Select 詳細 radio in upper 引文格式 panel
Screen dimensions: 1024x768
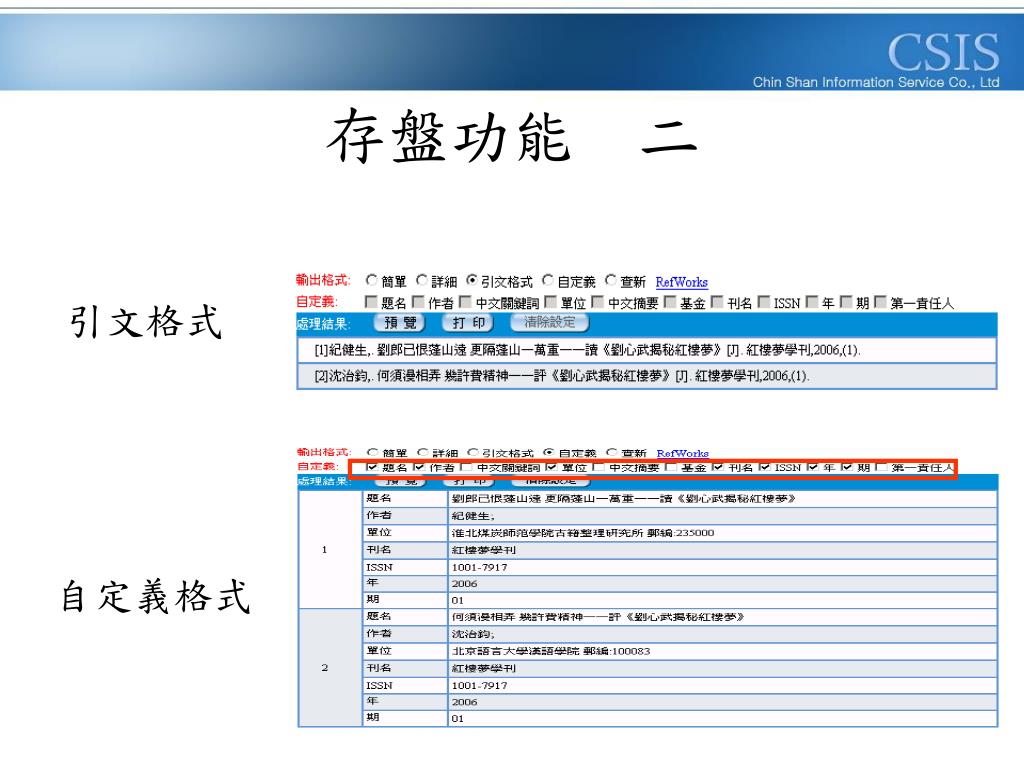[421, 281]
